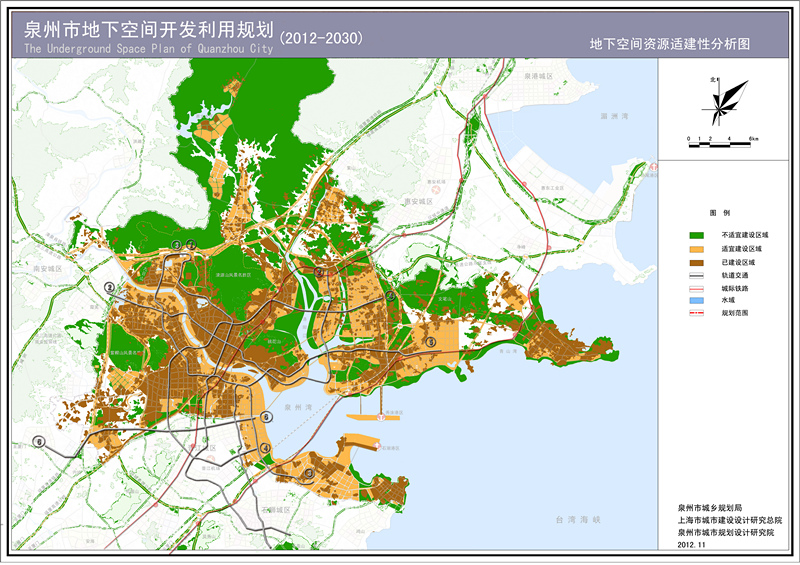Click the 2012.11 date text
Viewport: 800px width, 565px height.
pyautogui.click(x=691, y=545)
